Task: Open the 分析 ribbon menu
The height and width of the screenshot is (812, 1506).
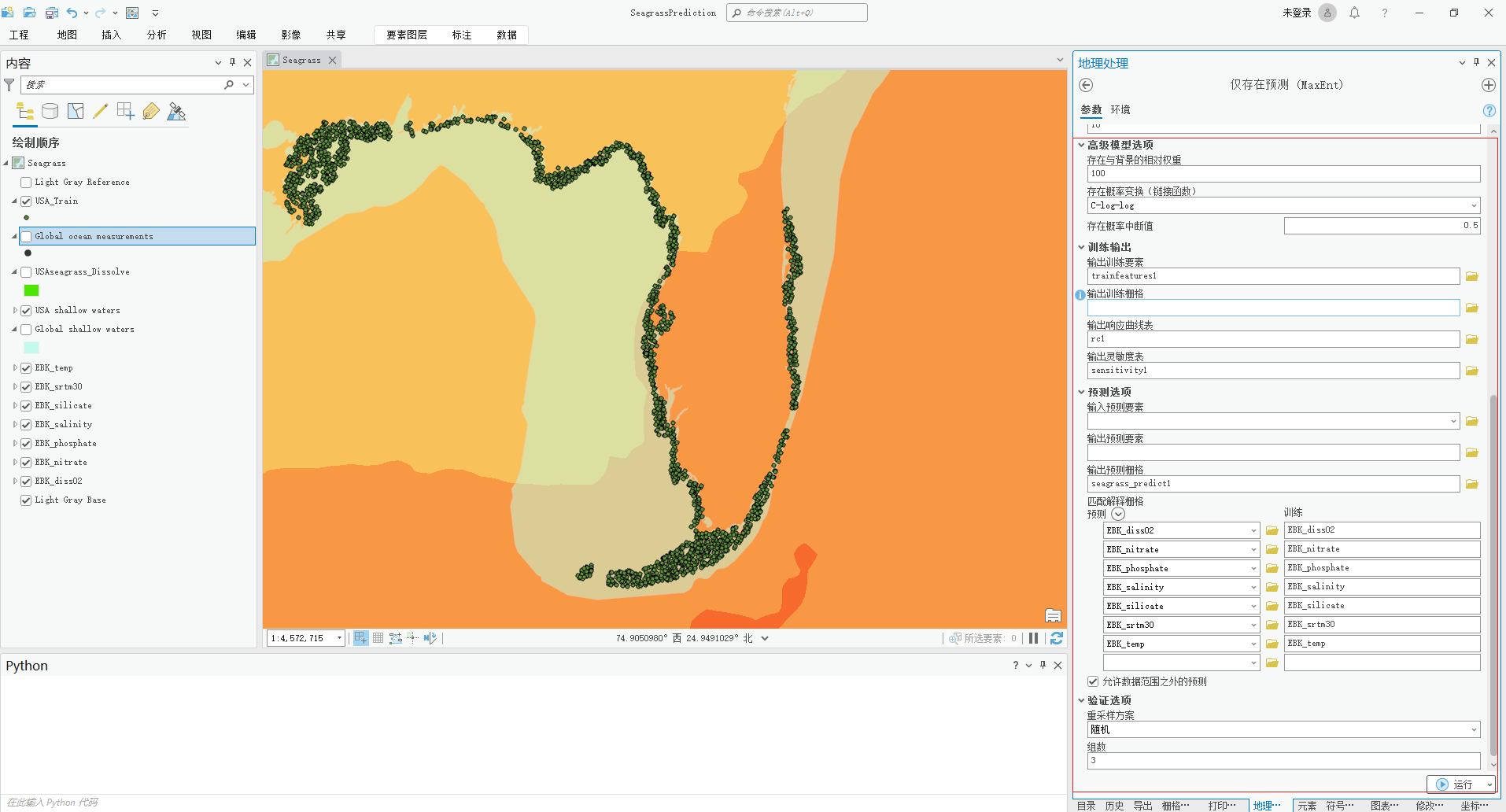Action: pos(156,35)
